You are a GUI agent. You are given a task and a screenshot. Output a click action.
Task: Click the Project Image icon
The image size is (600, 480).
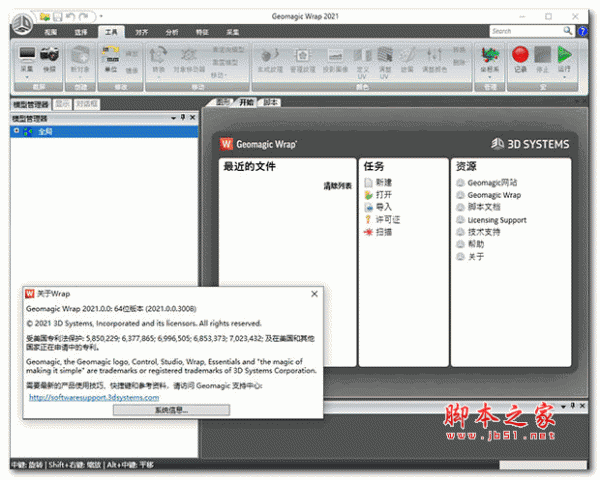point(335,55)
